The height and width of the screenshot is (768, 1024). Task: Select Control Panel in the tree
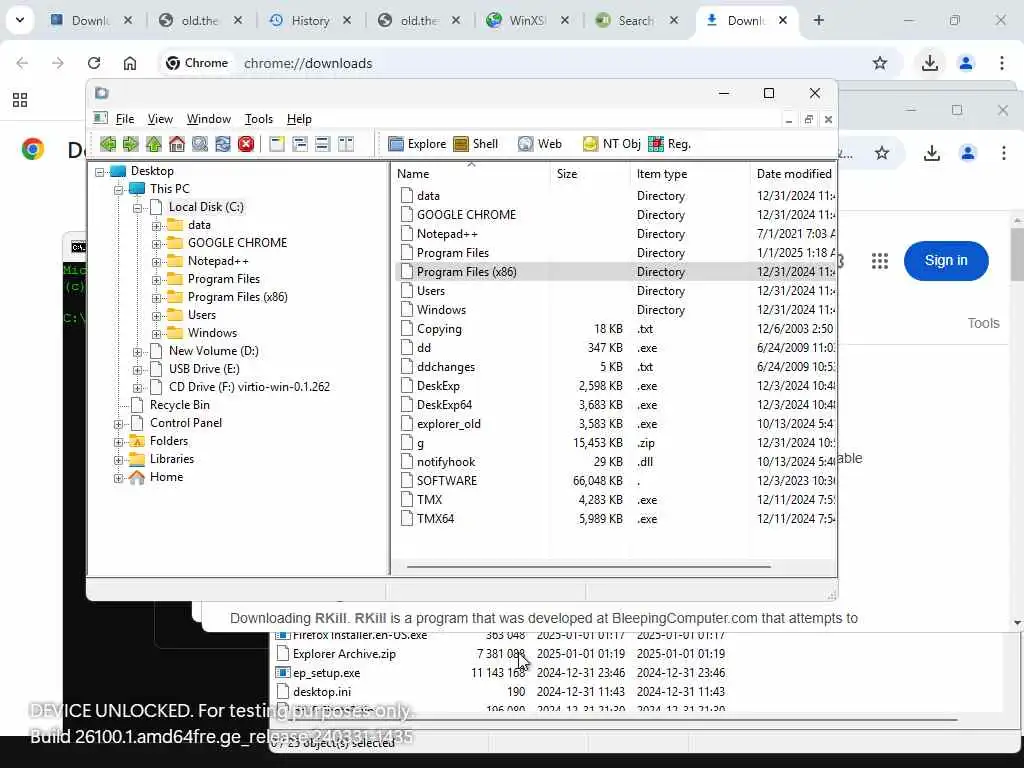[x=186, y=423]
